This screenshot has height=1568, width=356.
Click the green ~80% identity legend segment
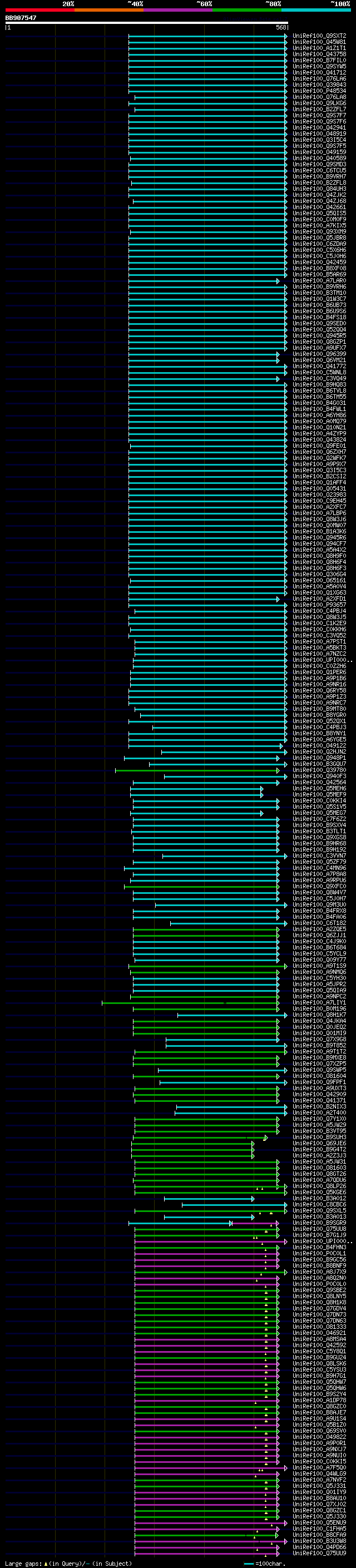tap(247, 10)
